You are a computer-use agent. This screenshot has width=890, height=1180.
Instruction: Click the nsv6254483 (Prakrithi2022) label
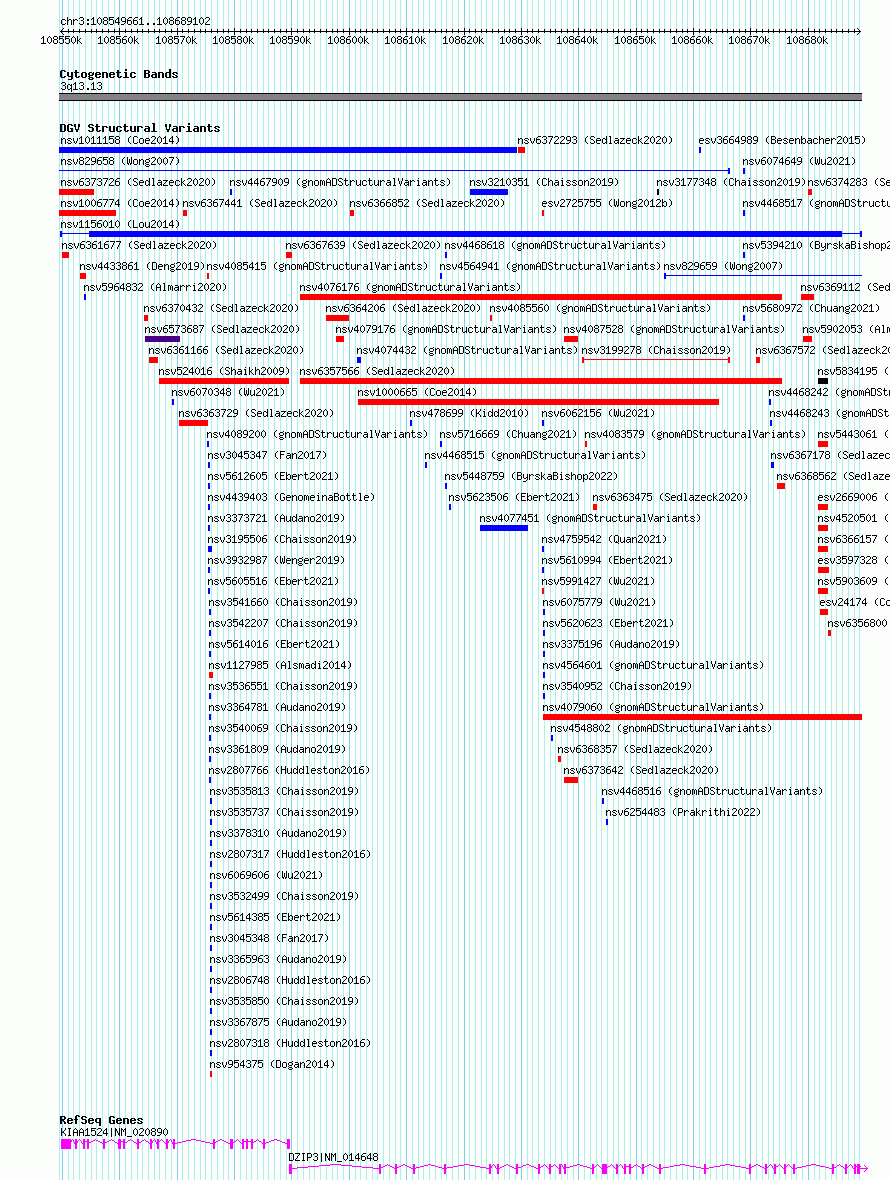[x=683, y=814]
